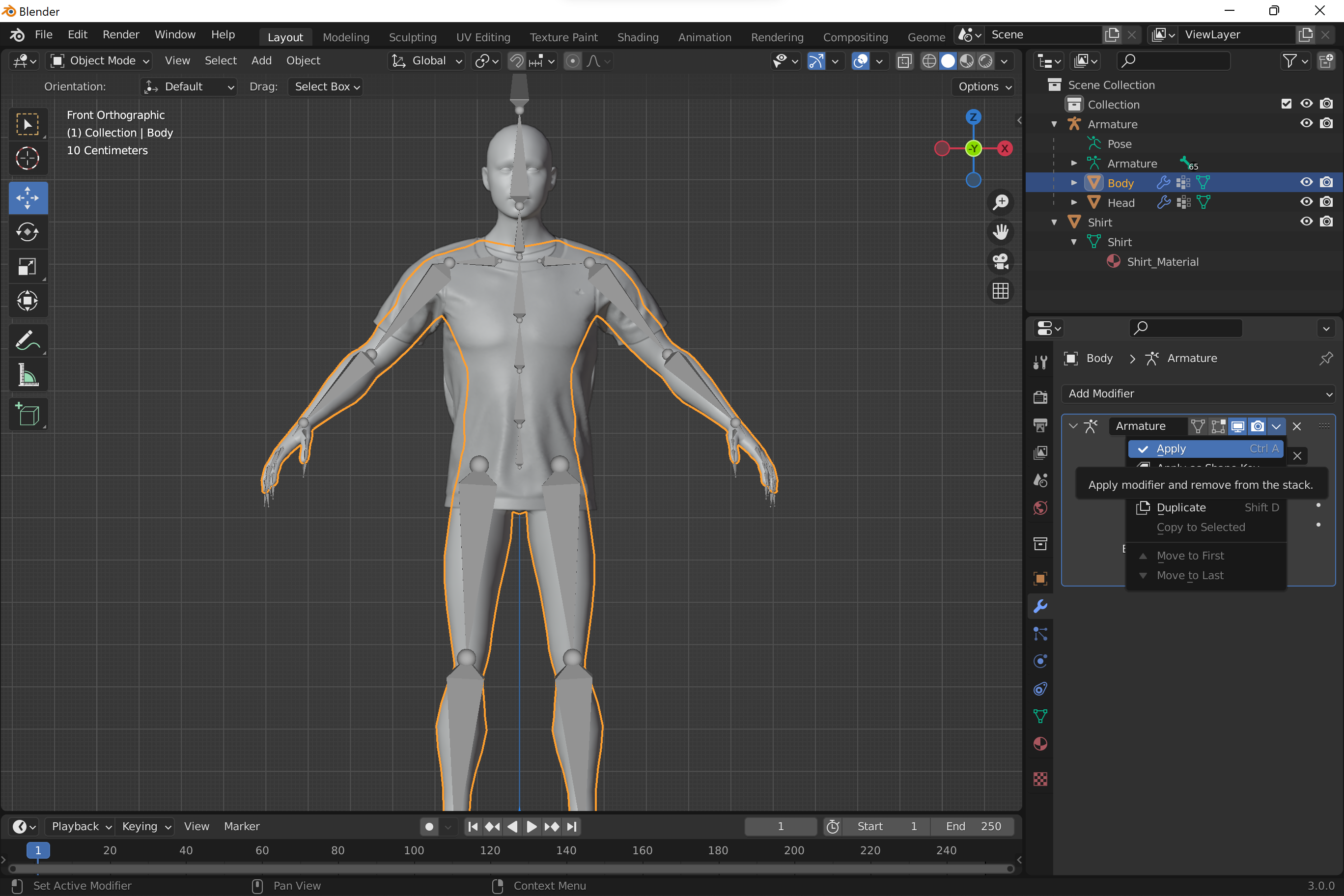Uncheck the Collection checkbox in the outliner
This screenshot has height=896, width=1344.
click(x=1287, y=104)
